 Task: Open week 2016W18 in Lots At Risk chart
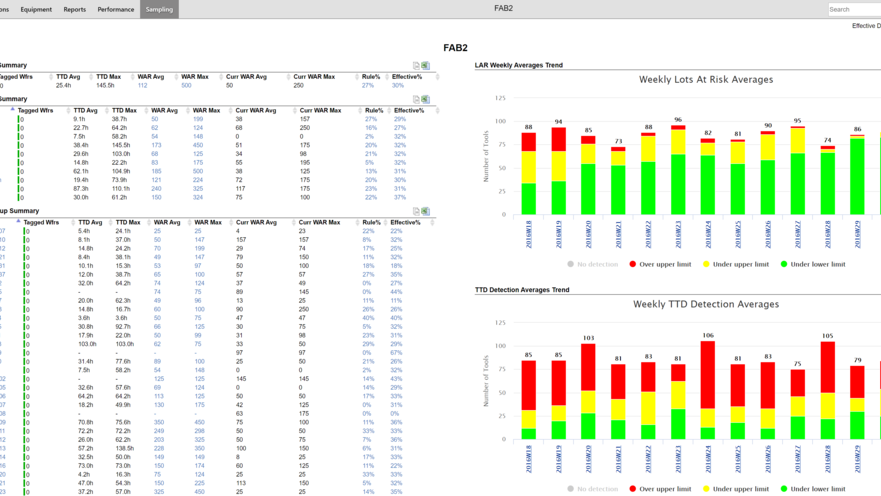click(x=529, y=234)
